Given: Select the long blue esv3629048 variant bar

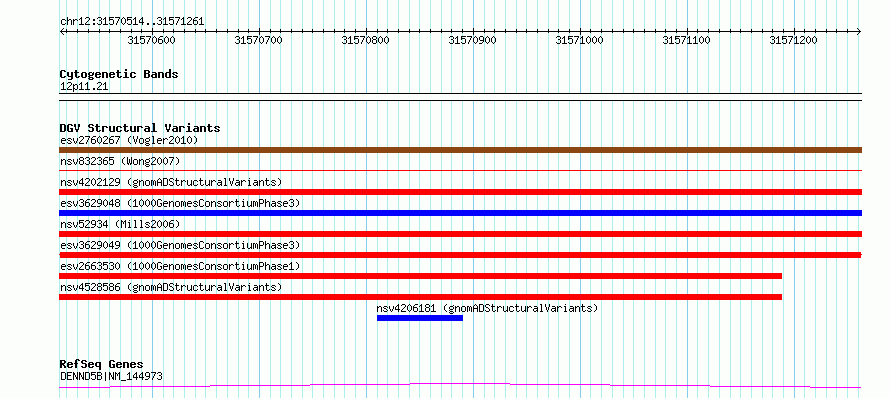Looking at the screenshot, I should [460, 213].
